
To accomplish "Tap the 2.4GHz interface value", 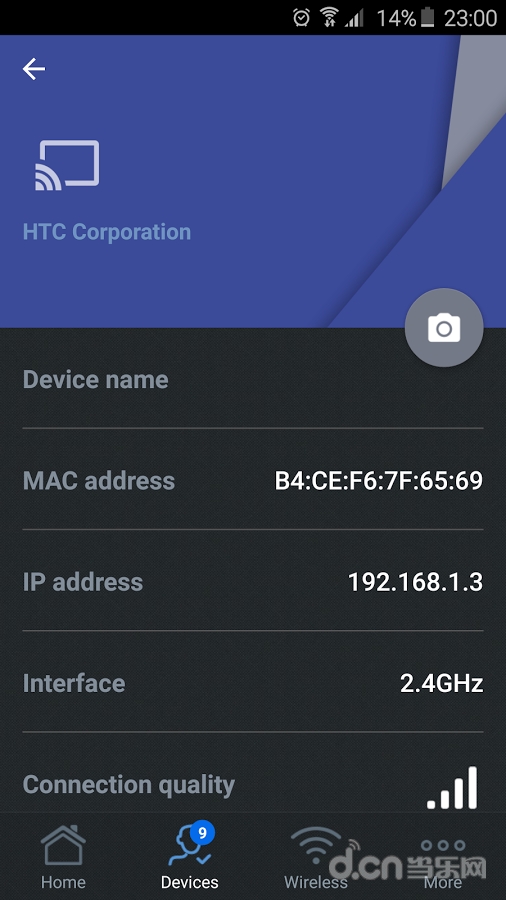I will coord(441,683).
